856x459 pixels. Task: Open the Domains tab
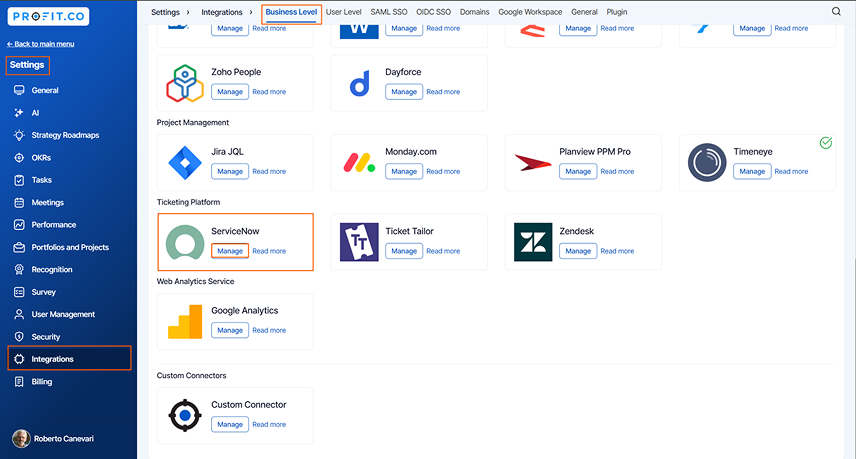pyautogui.click(x=474, y=12)
